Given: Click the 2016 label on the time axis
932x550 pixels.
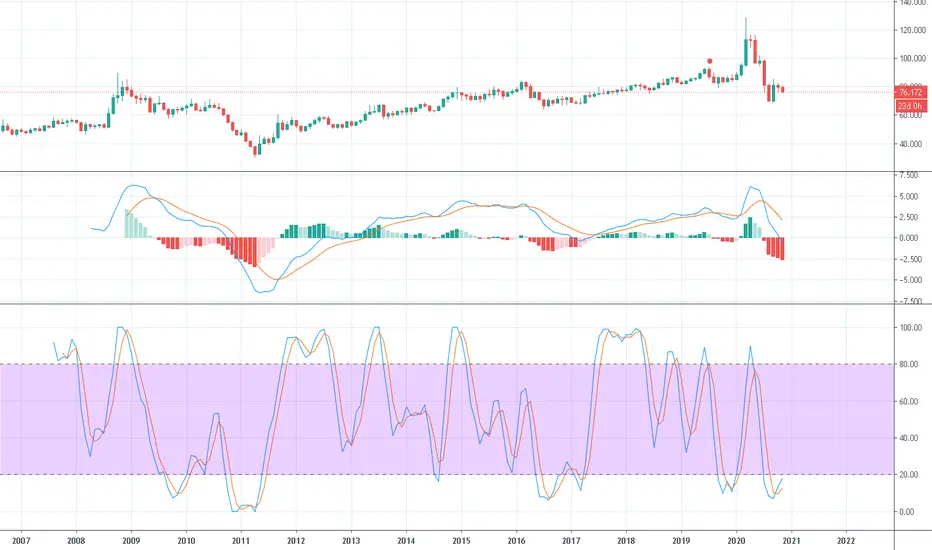Looking at the screenshot, I should (516, 540).
